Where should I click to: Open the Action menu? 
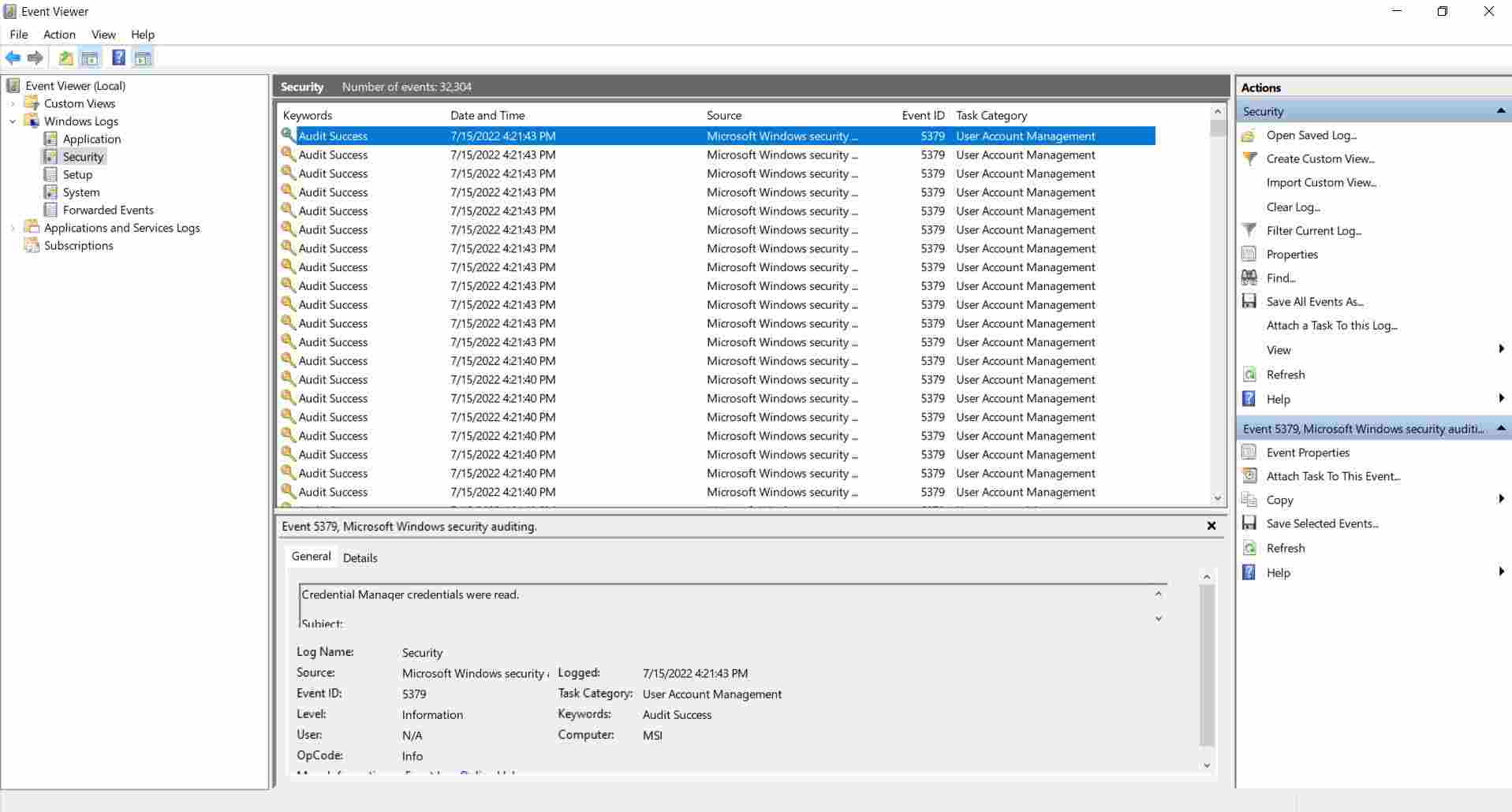click(x=59, y=34)
